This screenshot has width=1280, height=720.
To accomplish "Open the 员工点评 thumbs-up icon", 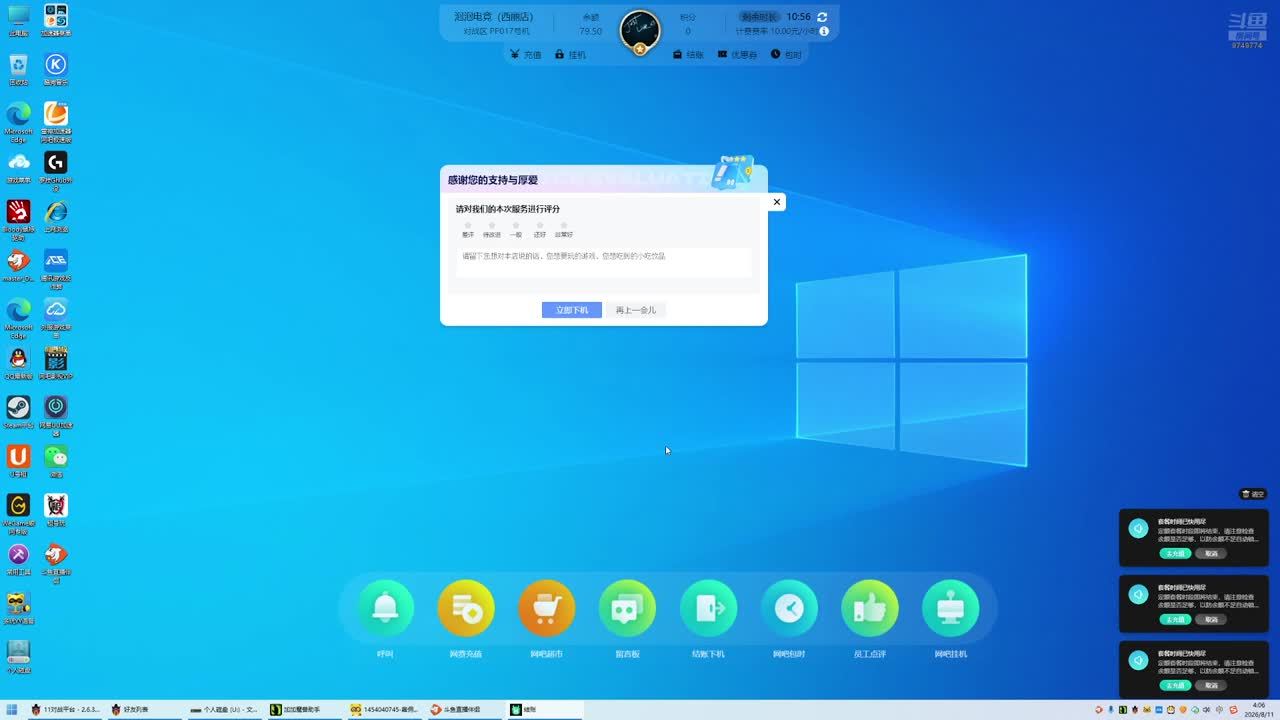I will coord(870,608).
